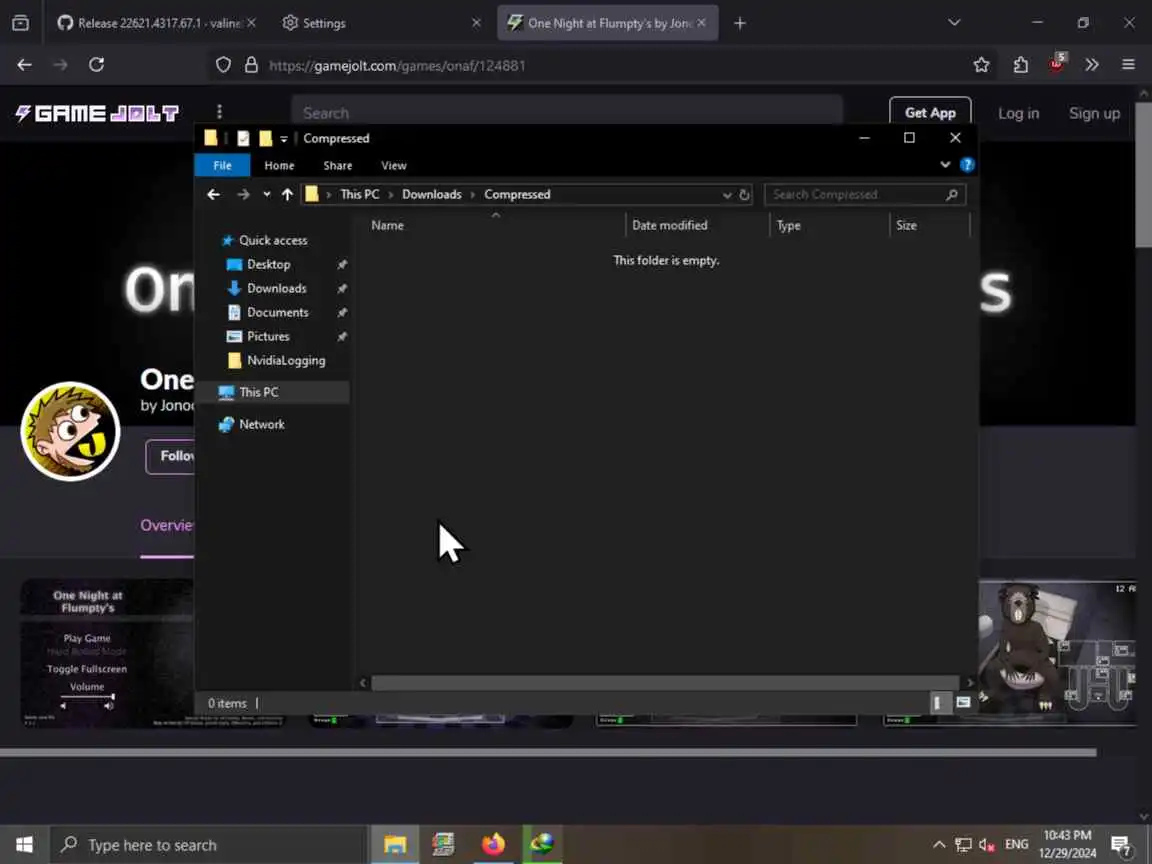Click the Get App button
1152x864 pixels.
click(930, 112)
